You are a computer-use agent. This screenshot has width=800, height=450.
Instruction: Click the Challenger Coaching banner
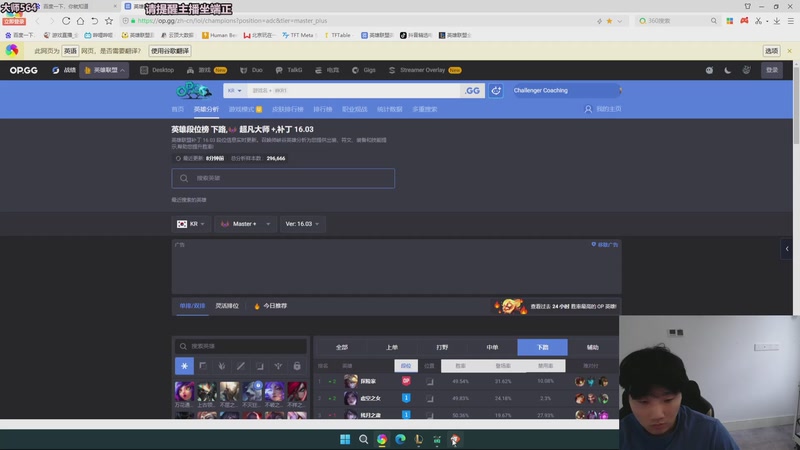pos(565,90)
